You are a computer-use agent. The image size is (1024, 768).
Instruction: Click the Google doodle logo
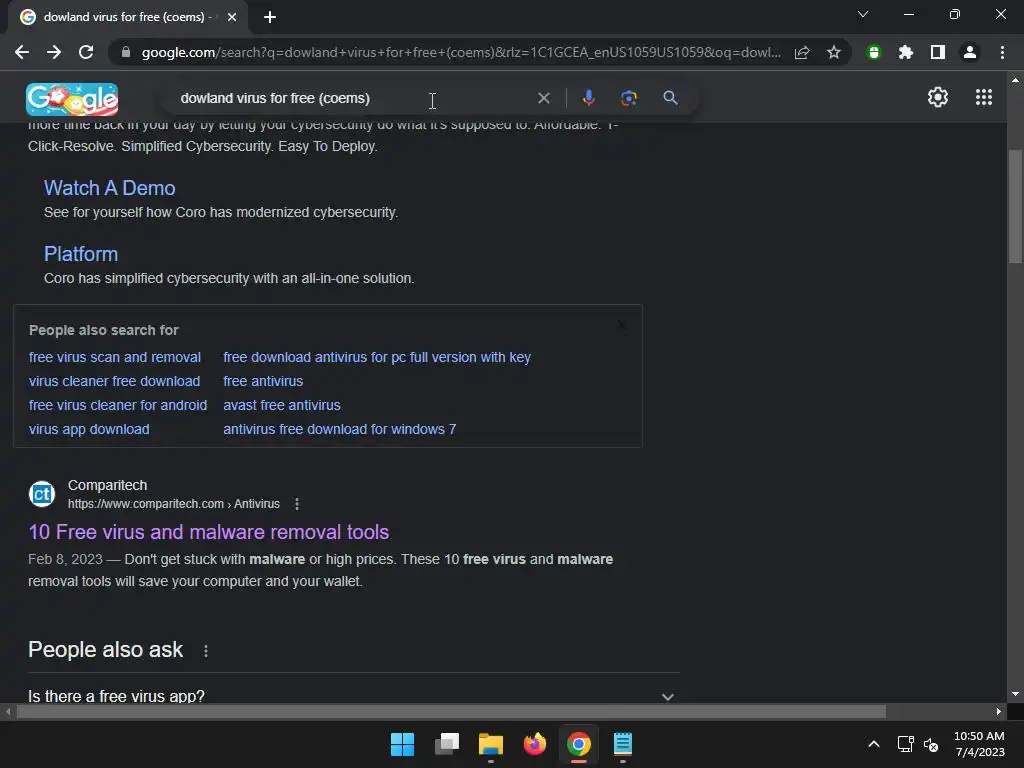[x=72, y=99]
